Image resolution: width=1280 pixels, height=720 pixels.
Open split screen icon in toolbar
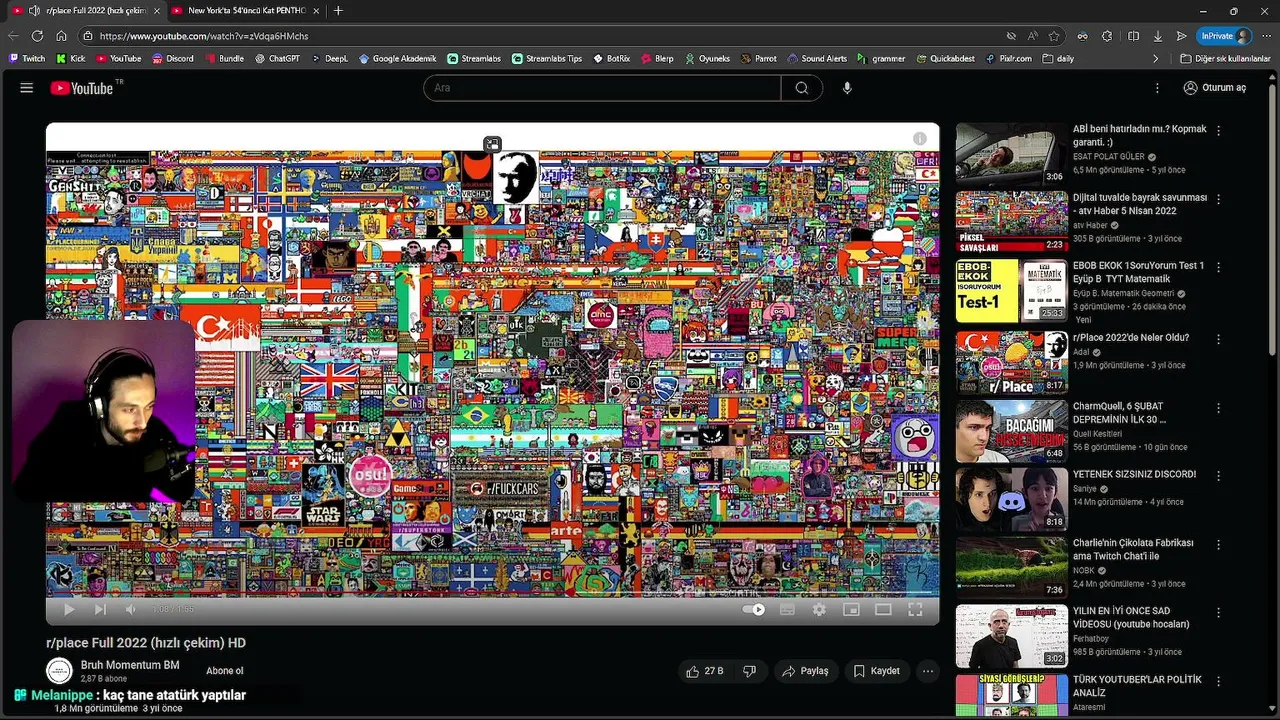(x=1133, y=36)
